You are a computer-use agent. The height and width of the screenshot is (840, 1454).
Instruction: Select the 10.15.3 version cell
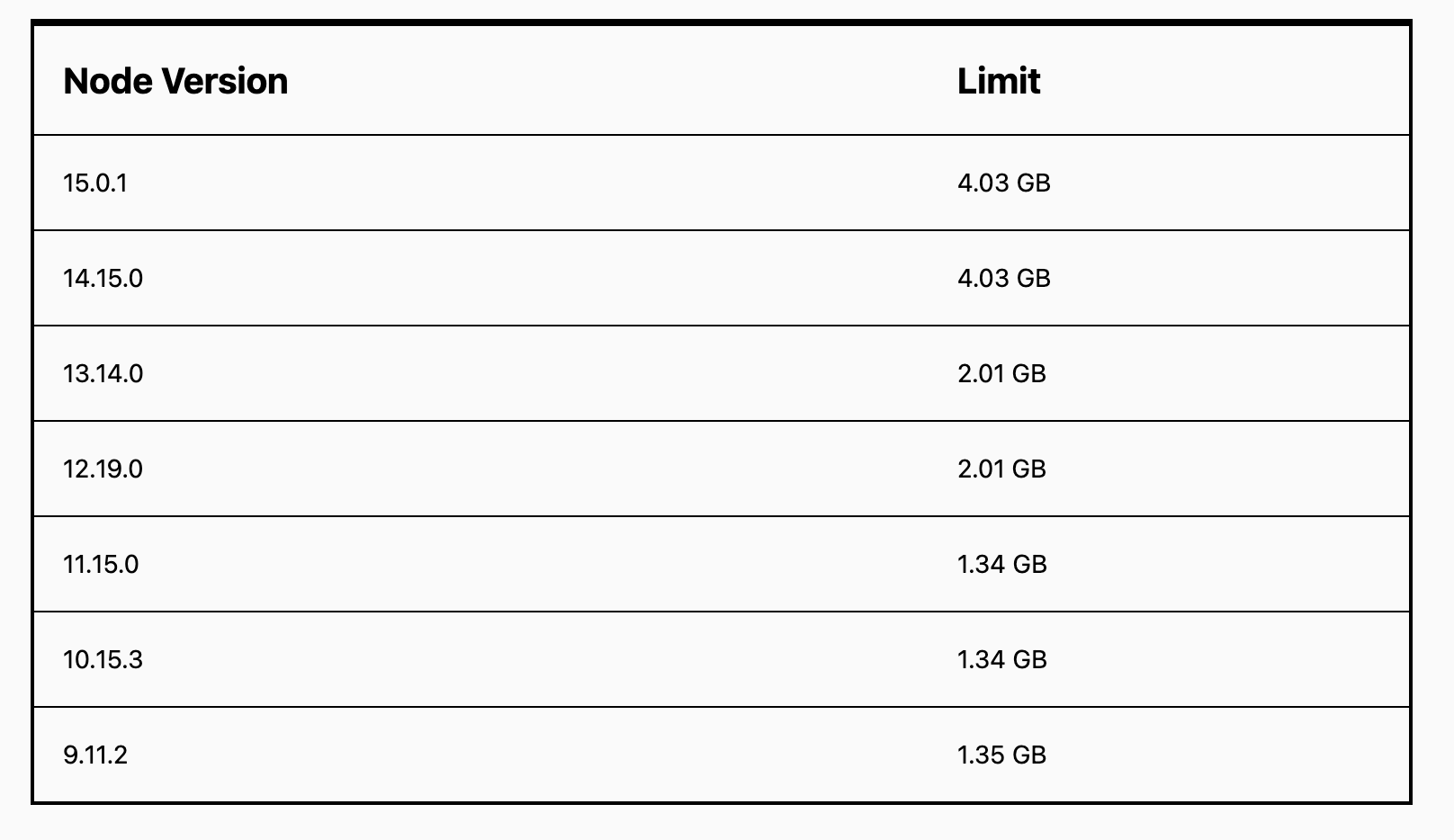click(x=103, y=660)
